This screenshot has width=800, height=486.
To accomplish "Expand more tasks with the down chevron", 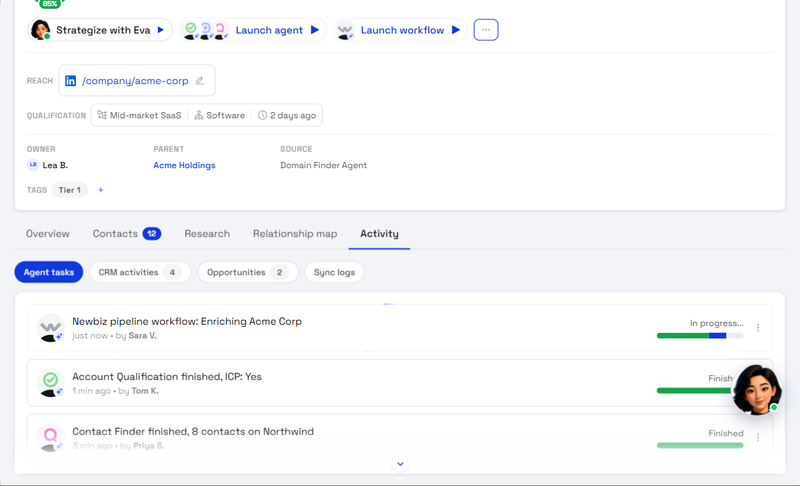I will tap(400, 464).
